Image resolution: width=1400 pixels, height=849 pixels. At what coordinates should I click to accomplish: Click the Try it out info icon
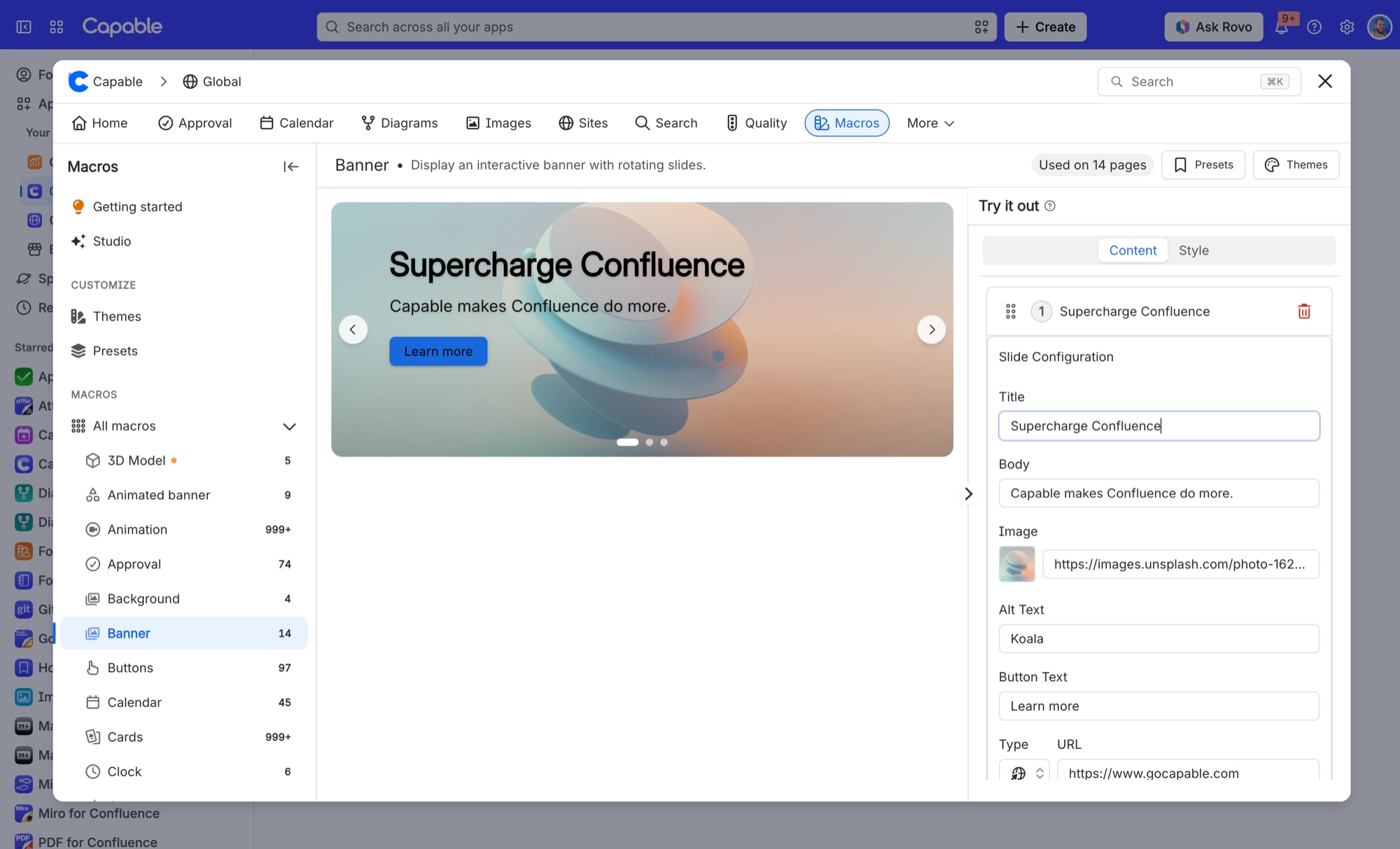click(1050, 206)
